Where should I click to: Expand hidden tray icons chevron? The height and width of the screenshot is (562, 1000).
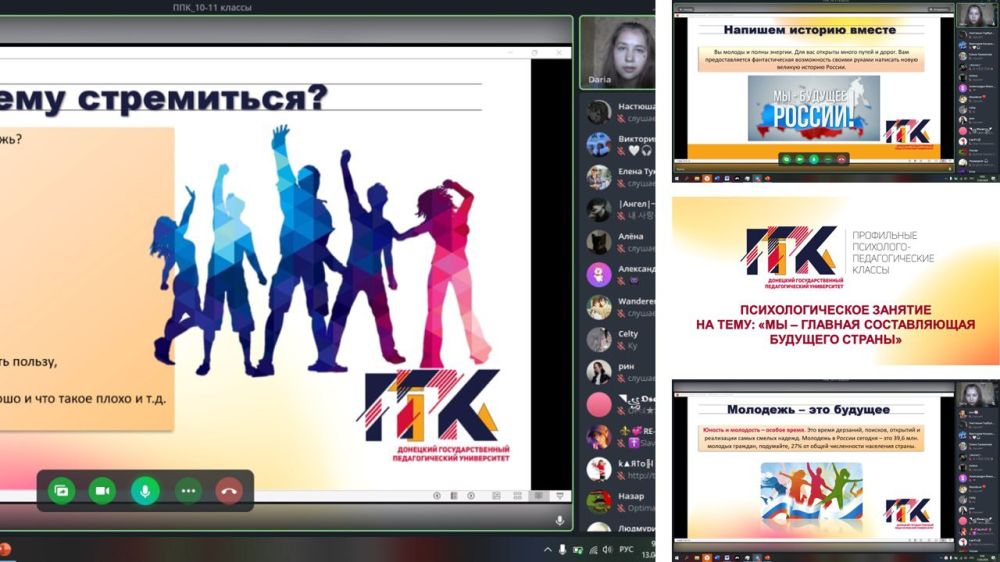547,549
